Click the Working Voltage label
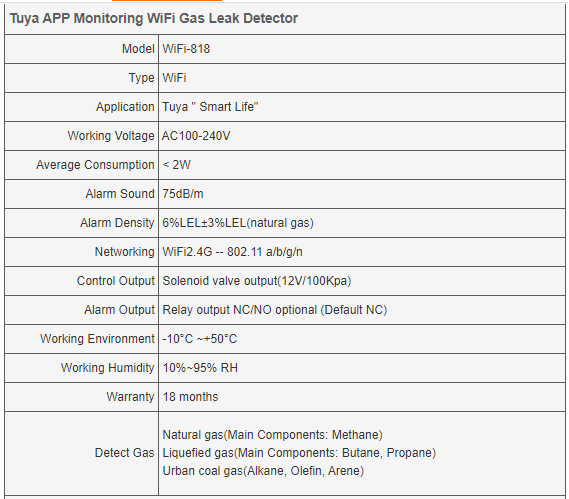 (111, 136)
